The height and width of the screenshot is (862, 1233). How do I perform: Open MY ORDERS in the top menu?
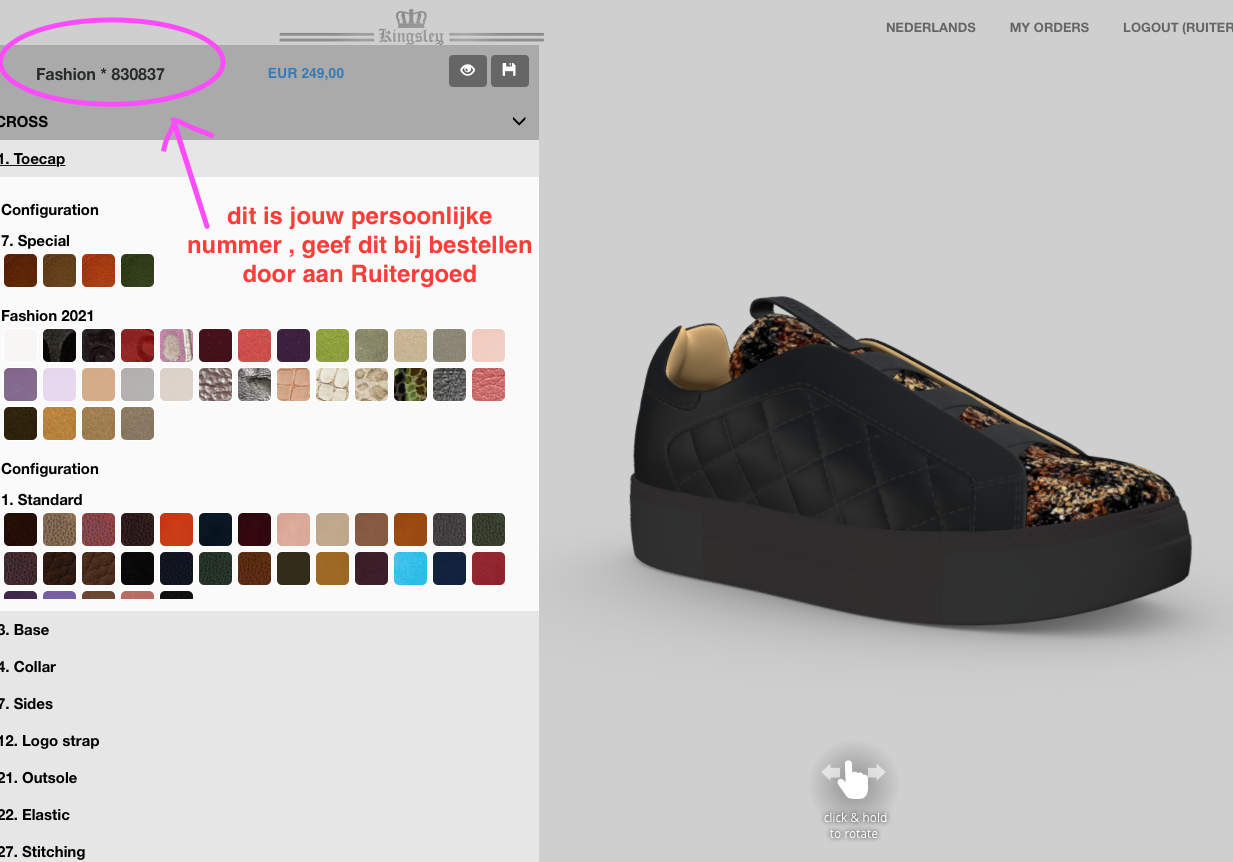point(1049,28)
